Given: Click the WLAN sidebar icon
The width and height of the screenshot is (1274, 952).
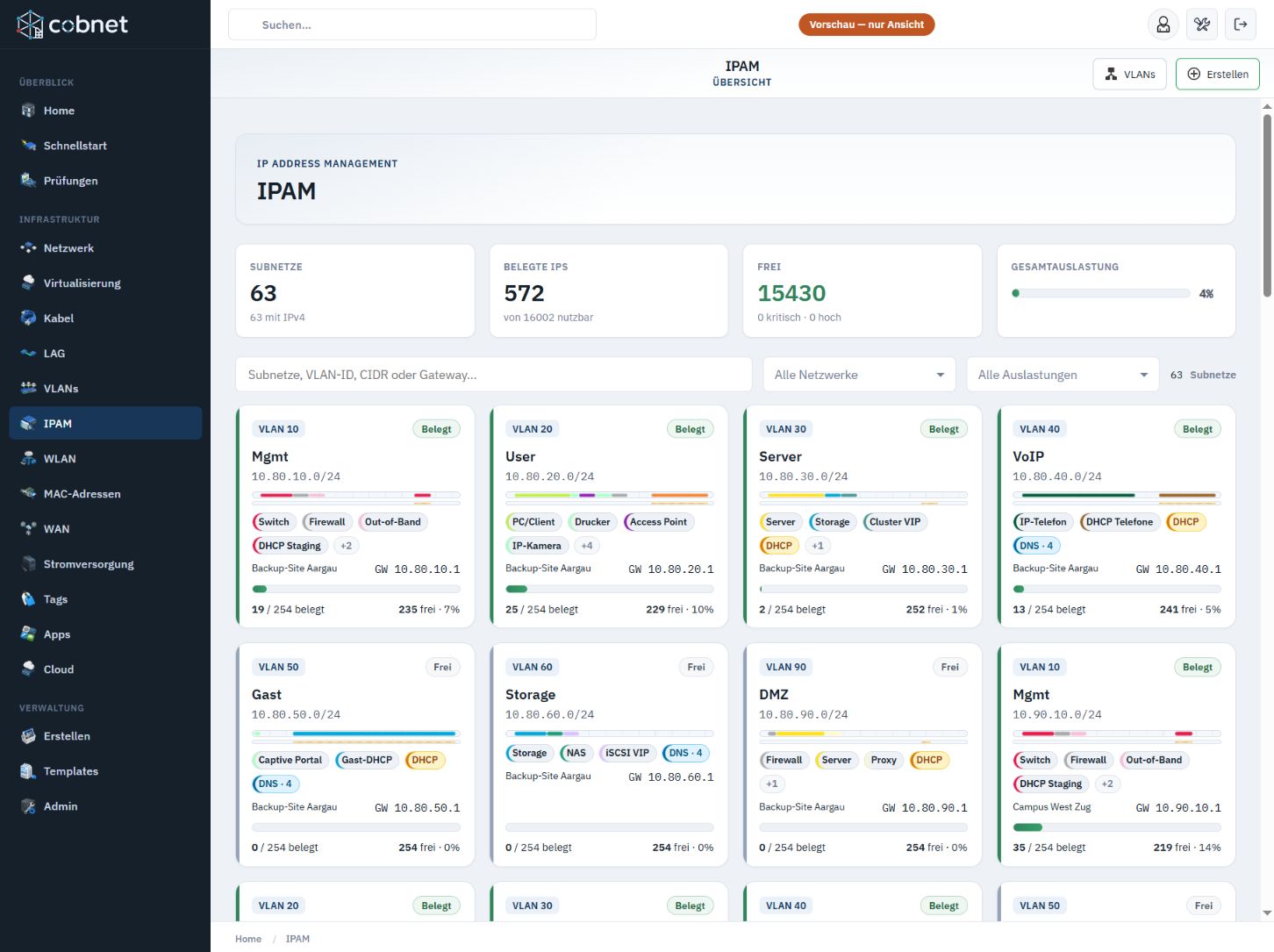Looking at the screenshot, I should tap(28, 459).
